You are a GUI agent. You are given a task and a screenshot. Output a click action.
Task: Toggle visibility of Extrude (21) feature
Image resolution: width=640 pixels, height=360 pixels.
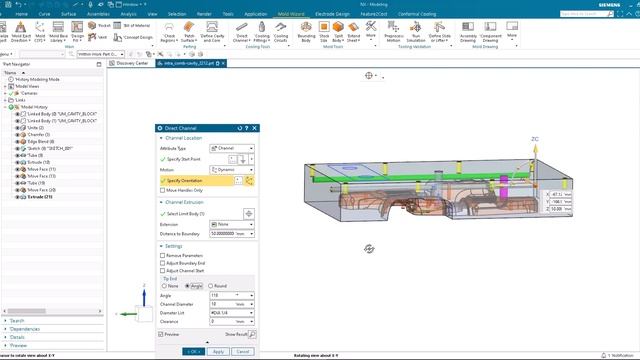(18, 197)
